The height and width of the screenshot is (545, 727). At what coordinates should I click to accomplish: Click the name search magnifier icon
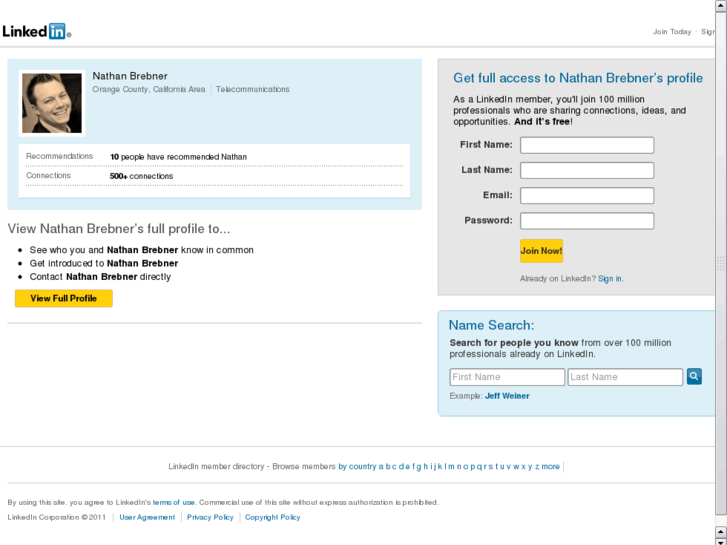[694, 377]
